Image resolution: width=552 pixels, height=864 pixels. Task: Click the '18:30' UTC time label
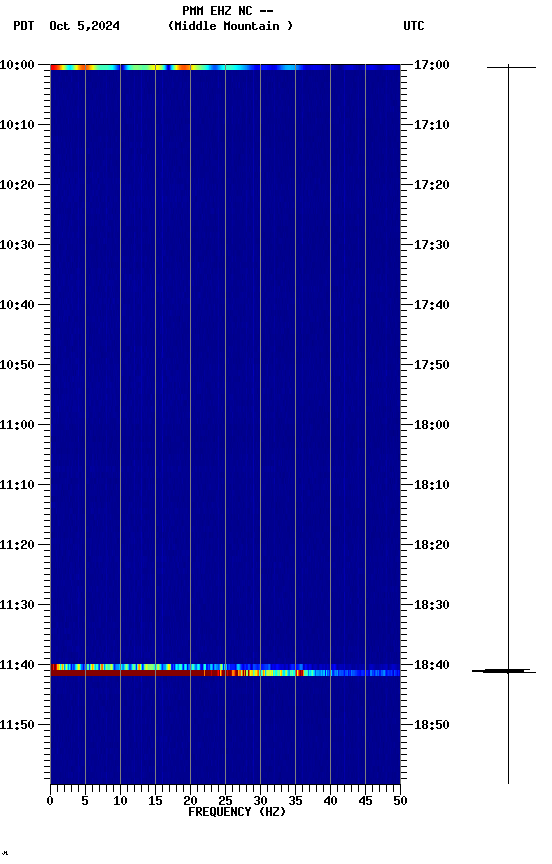pyautogui.click(x=432, y=606)
